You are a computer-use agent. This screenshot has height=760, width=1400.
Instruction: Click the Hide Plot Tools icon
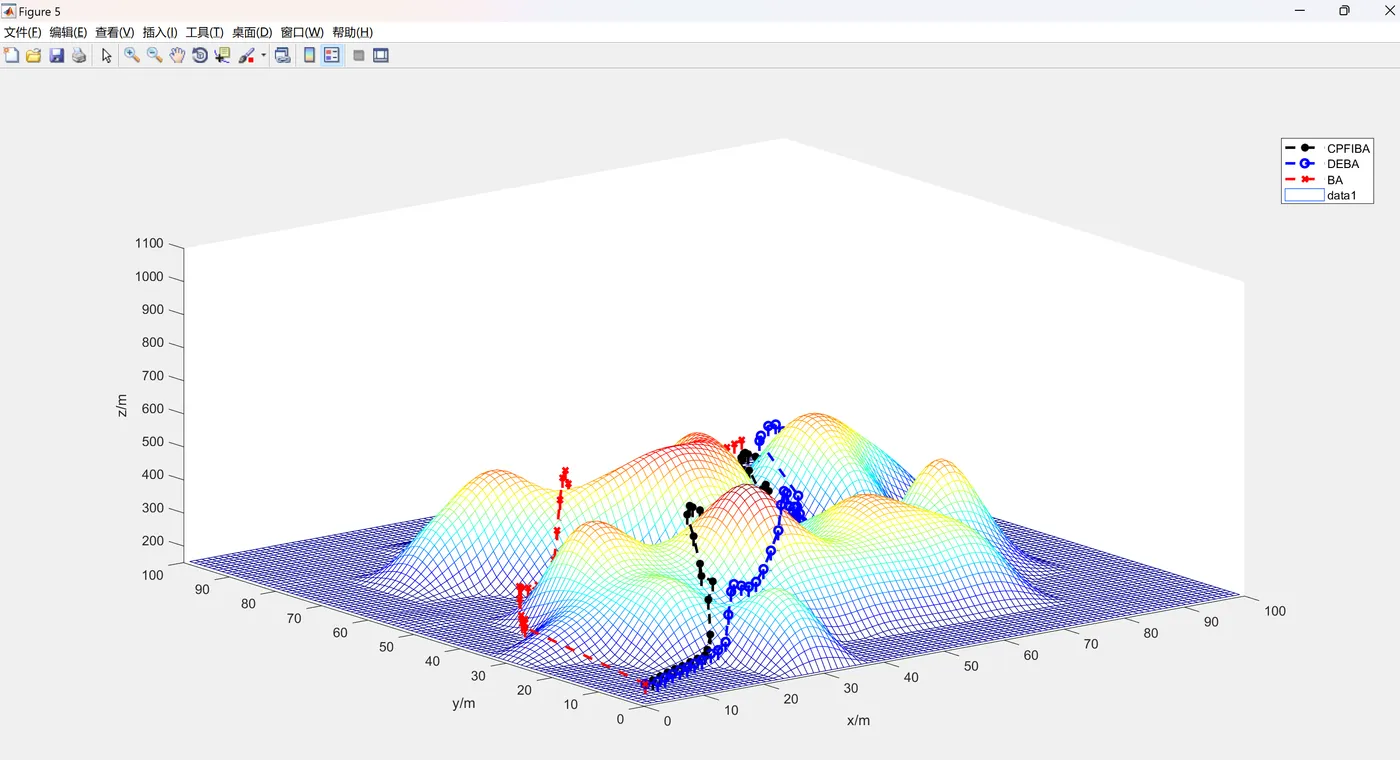tap(359, 56)
